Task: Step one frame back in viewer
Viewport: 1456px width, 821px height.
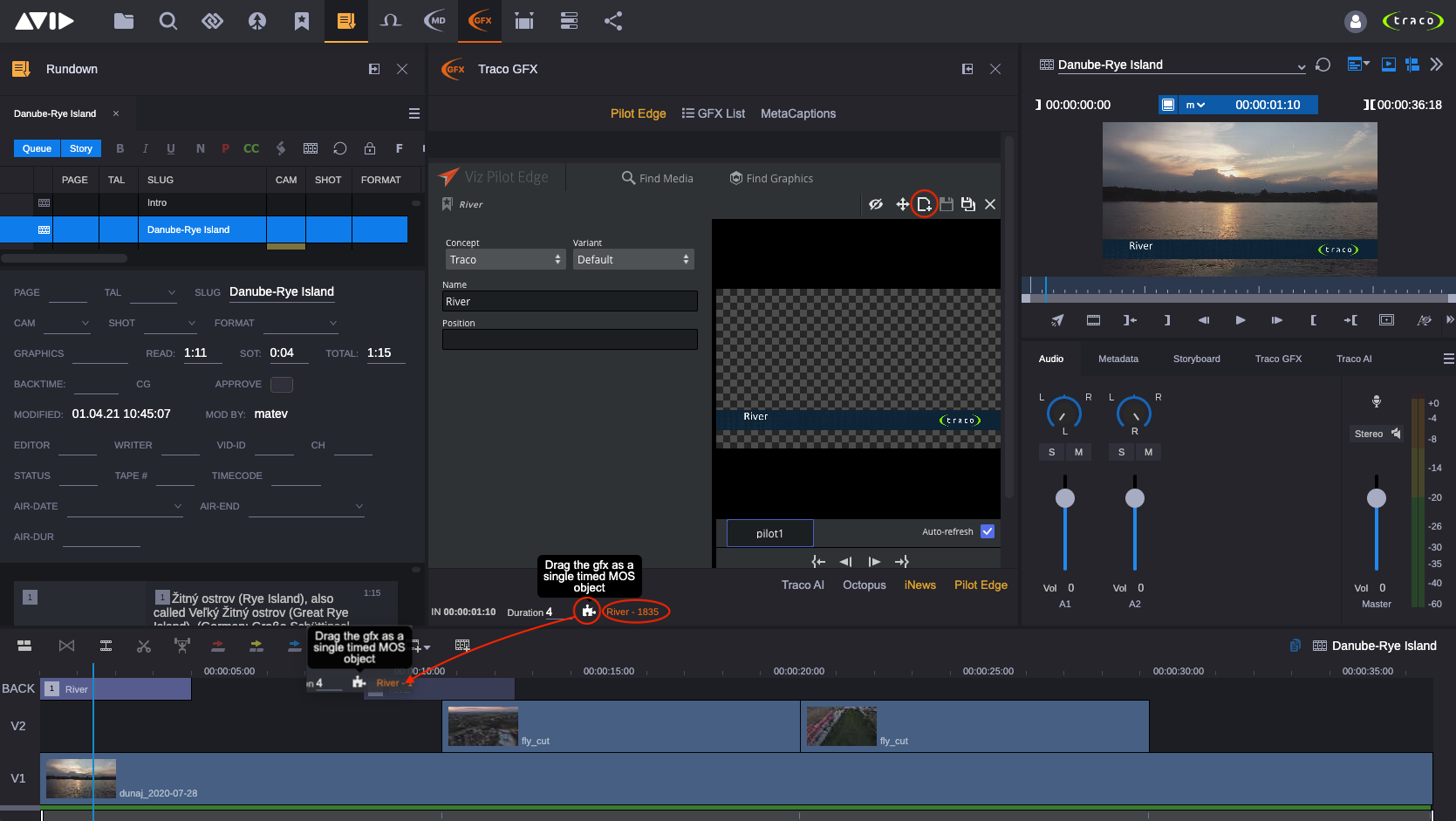Action: 1204,320
